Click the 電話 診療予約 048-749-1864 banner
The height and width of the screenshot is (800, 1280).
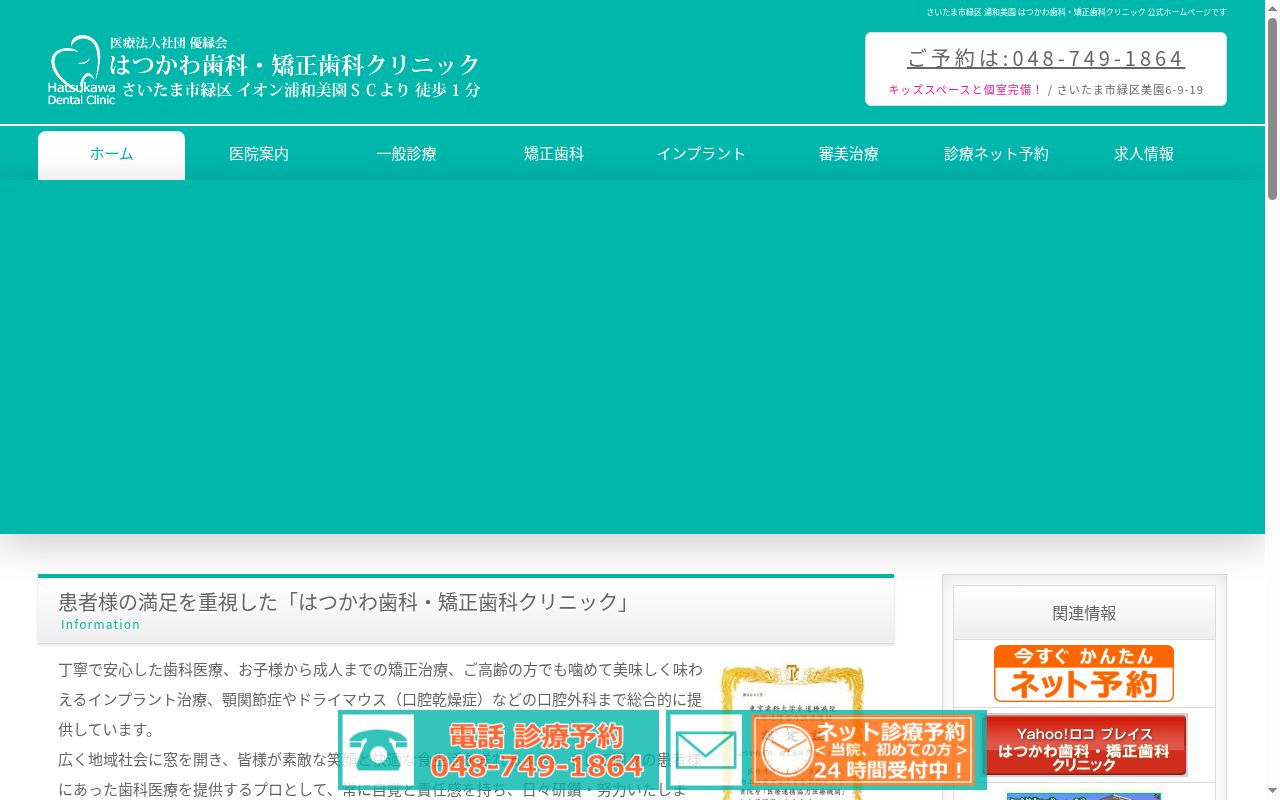click(498, 751)
